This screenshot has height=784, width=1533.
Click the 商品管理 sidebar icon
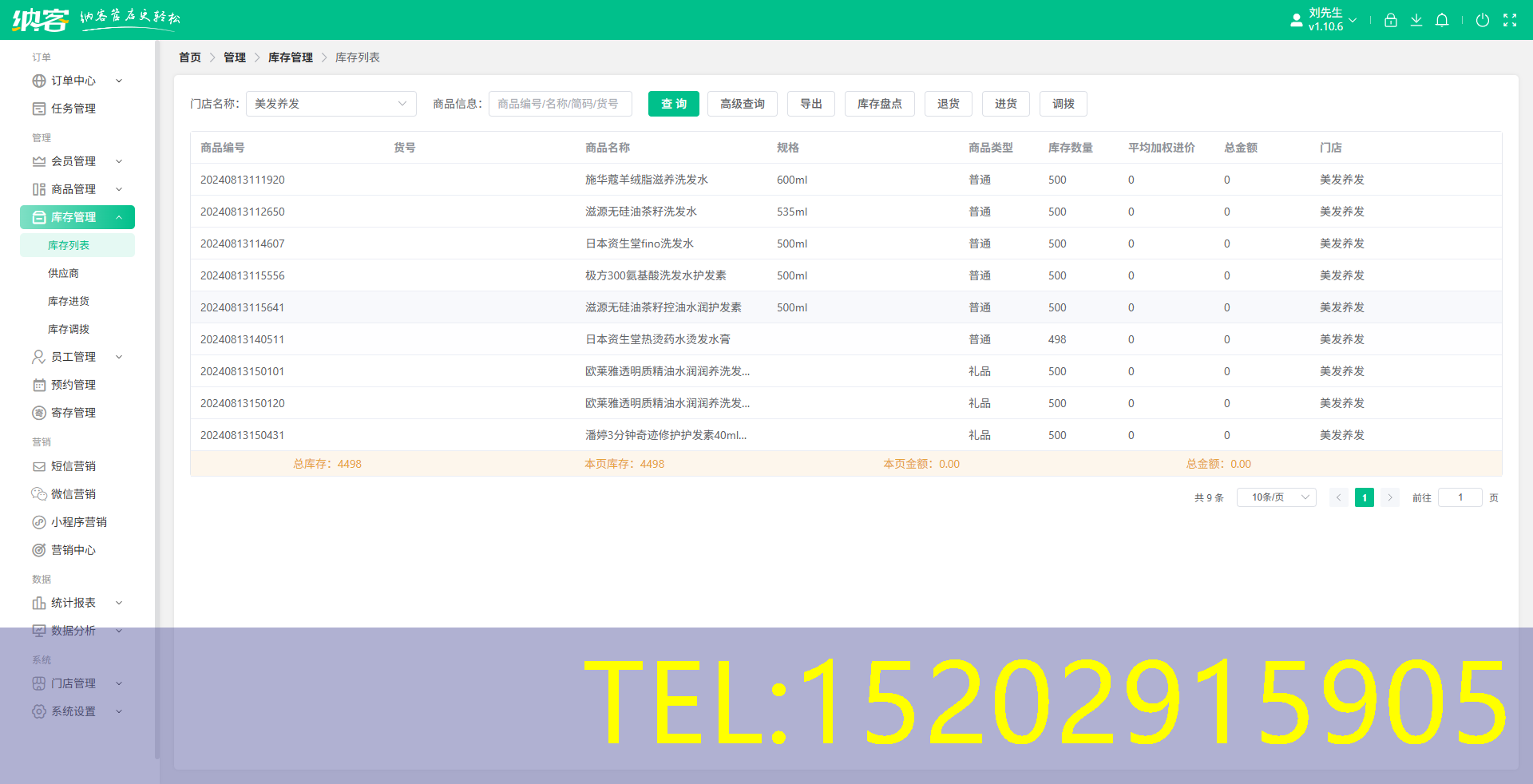click(39, 189)
